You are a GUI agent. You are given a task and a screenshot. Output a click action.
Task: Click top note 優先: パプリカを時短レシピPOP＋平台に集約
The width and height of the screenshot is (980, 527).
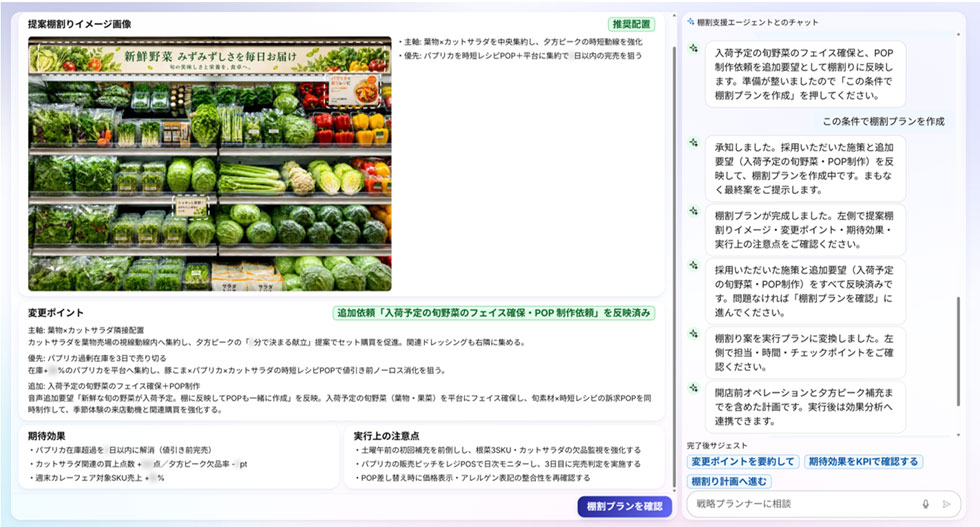pyautogui.click(x=521, y=56)
